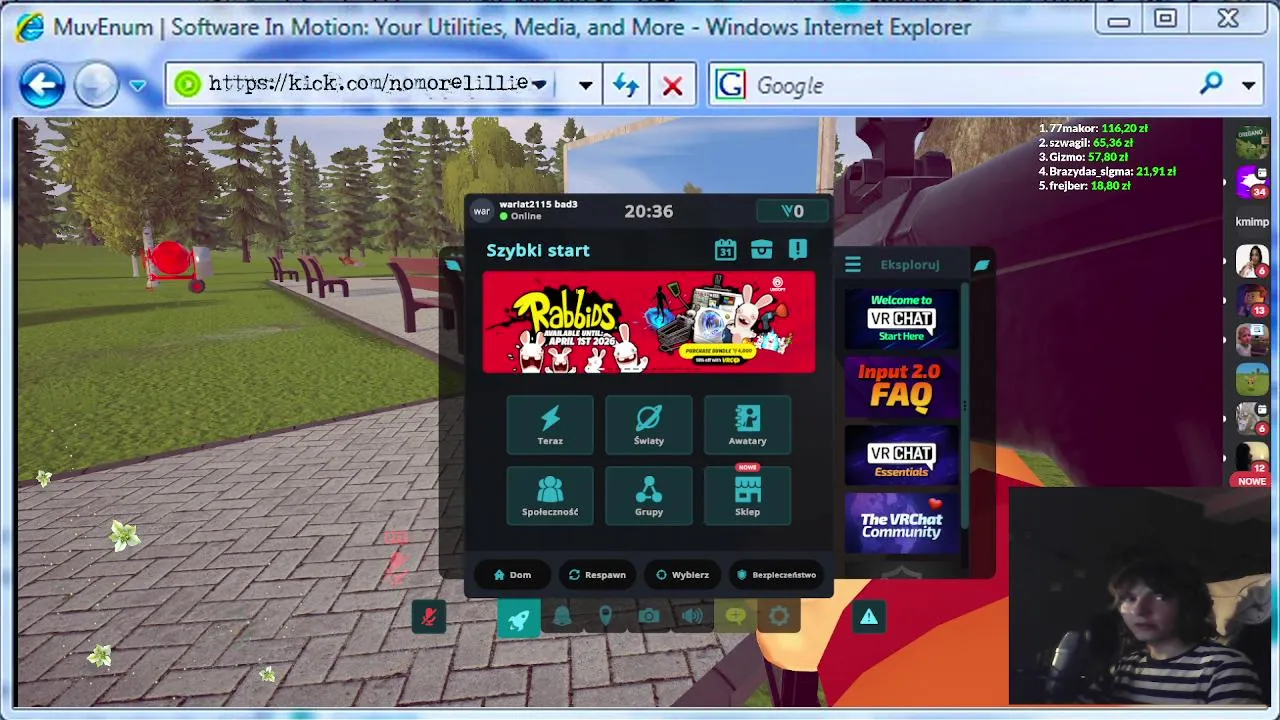Image resolution: width=1280 pixels, height=720 pixels.
Task: Click the green site security icon
Action: click(x=187, y=85)
